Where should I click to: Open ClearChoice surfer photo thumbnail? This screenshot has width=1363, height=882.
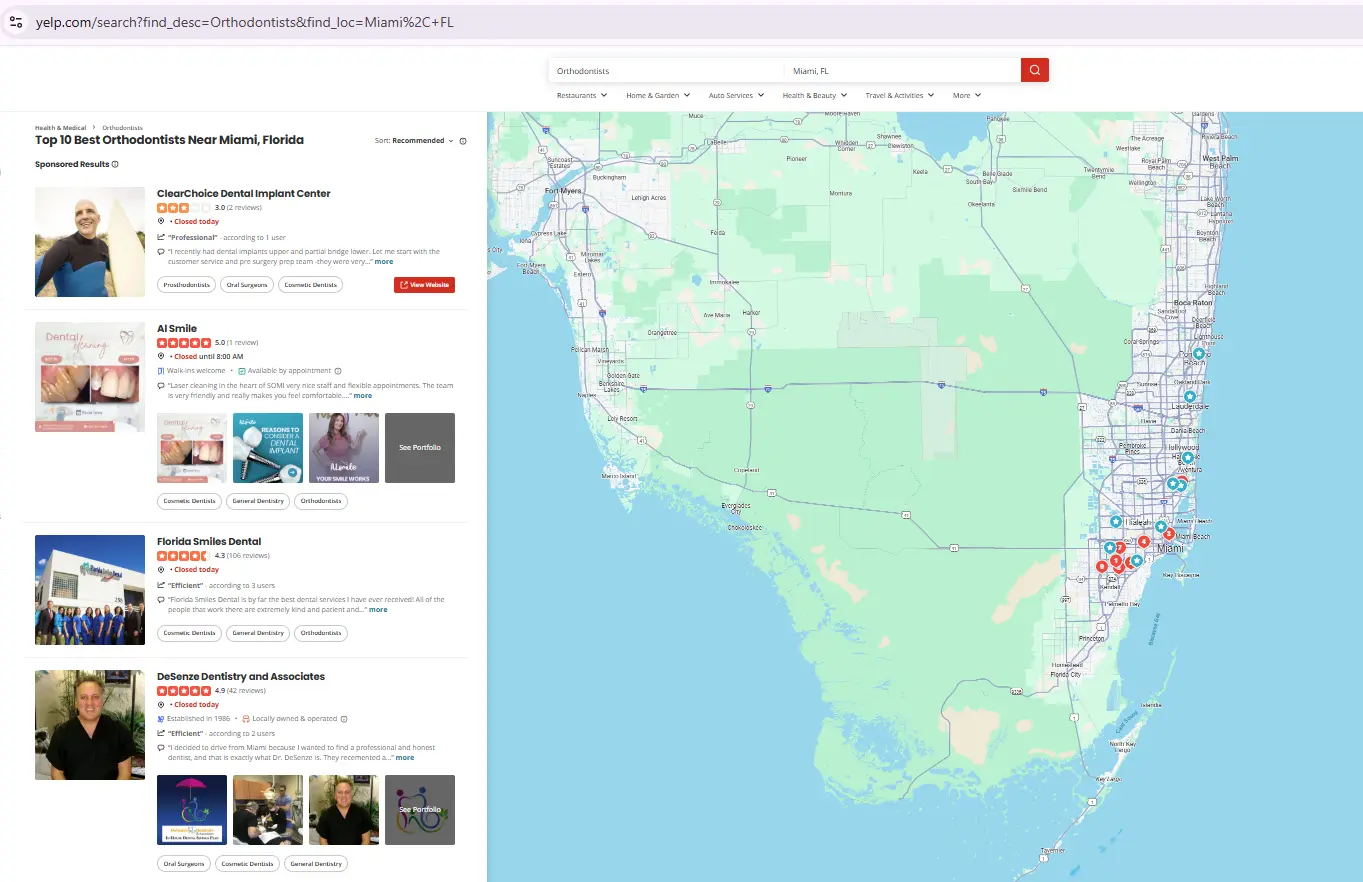click(90, 242)
